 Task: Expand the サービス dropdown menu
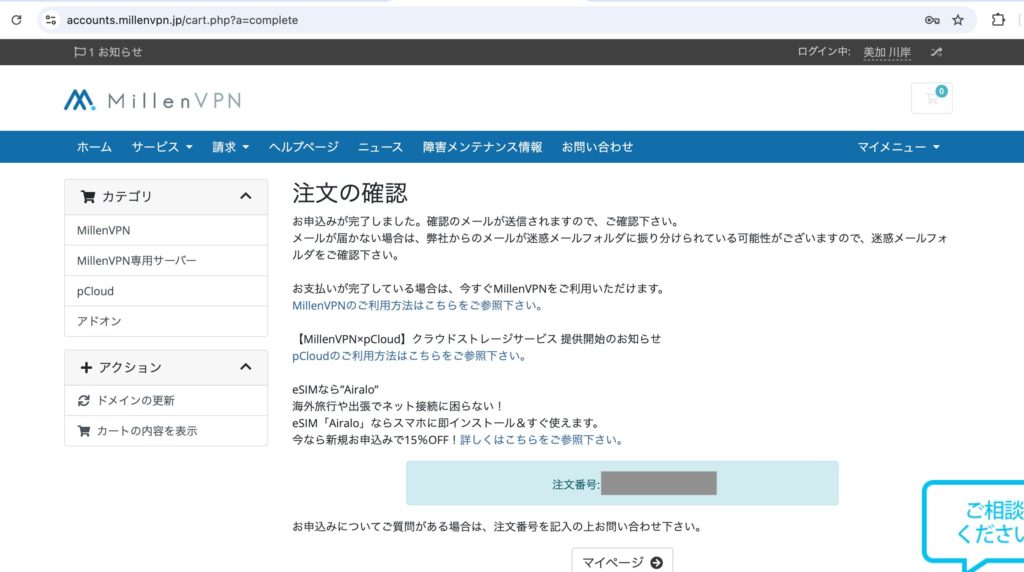[162, 147]
